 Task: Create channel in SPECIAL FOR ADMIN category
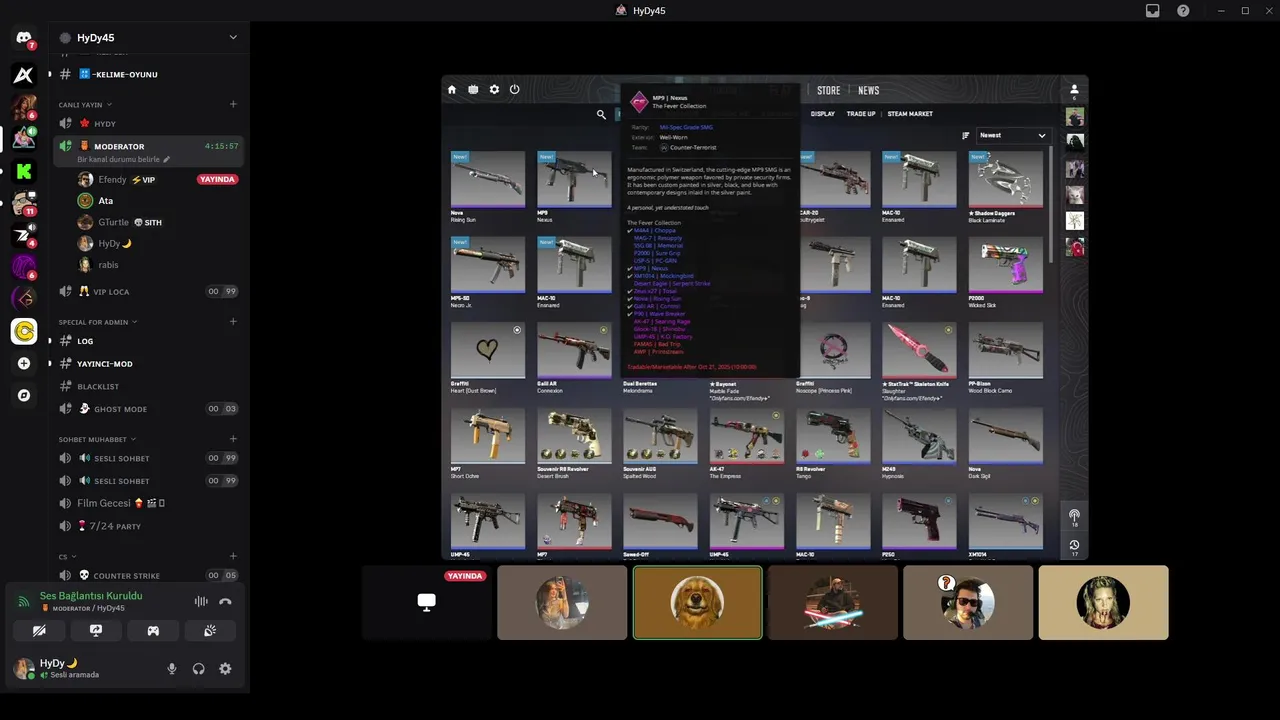pos(233,321)
